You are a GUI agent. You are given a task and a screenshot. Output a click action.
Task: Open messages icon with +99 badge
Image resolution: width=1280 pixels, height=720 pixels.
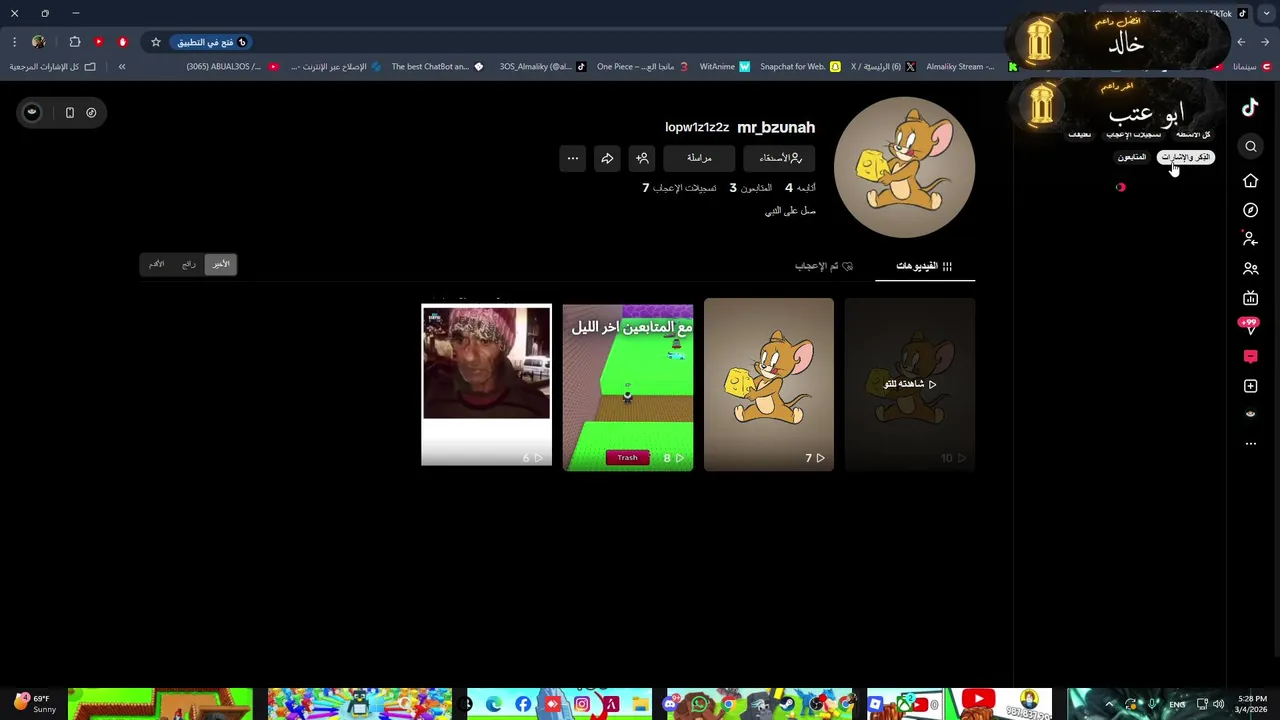tap(1249, 326)
